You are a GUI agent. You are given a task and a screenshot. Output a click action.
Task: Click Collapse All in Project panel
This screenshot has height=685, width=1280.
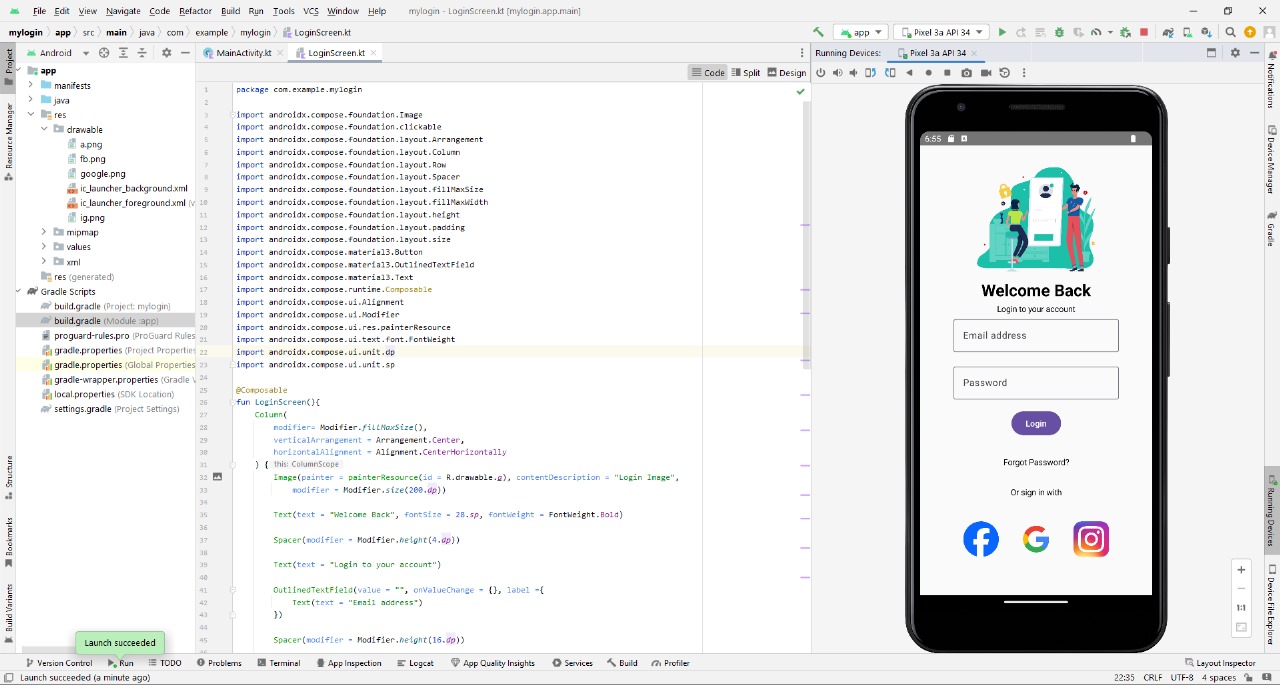point(143,52)
